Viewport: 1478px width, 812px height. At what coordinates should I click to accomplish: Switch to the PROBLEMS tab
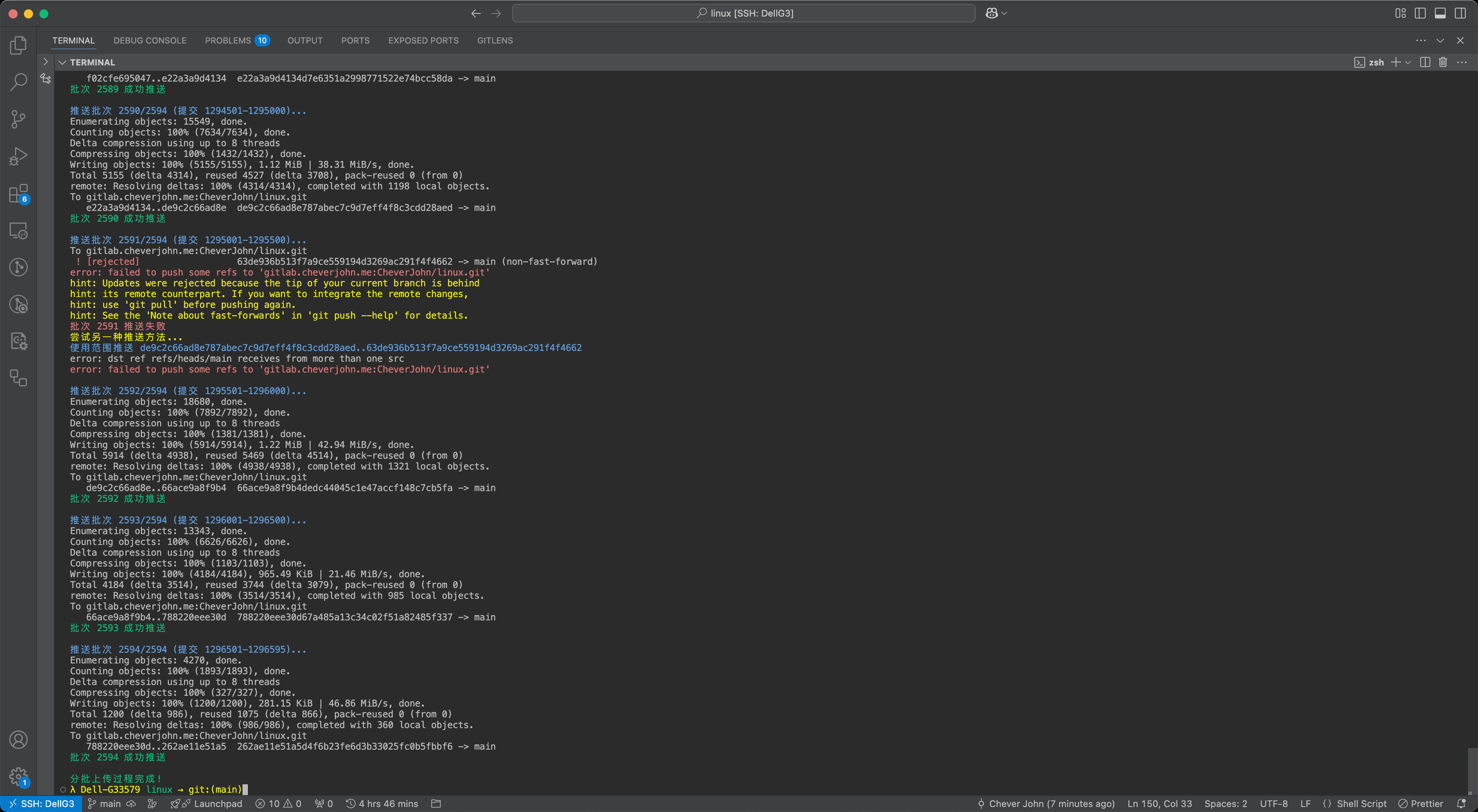(x=237, y=40)
